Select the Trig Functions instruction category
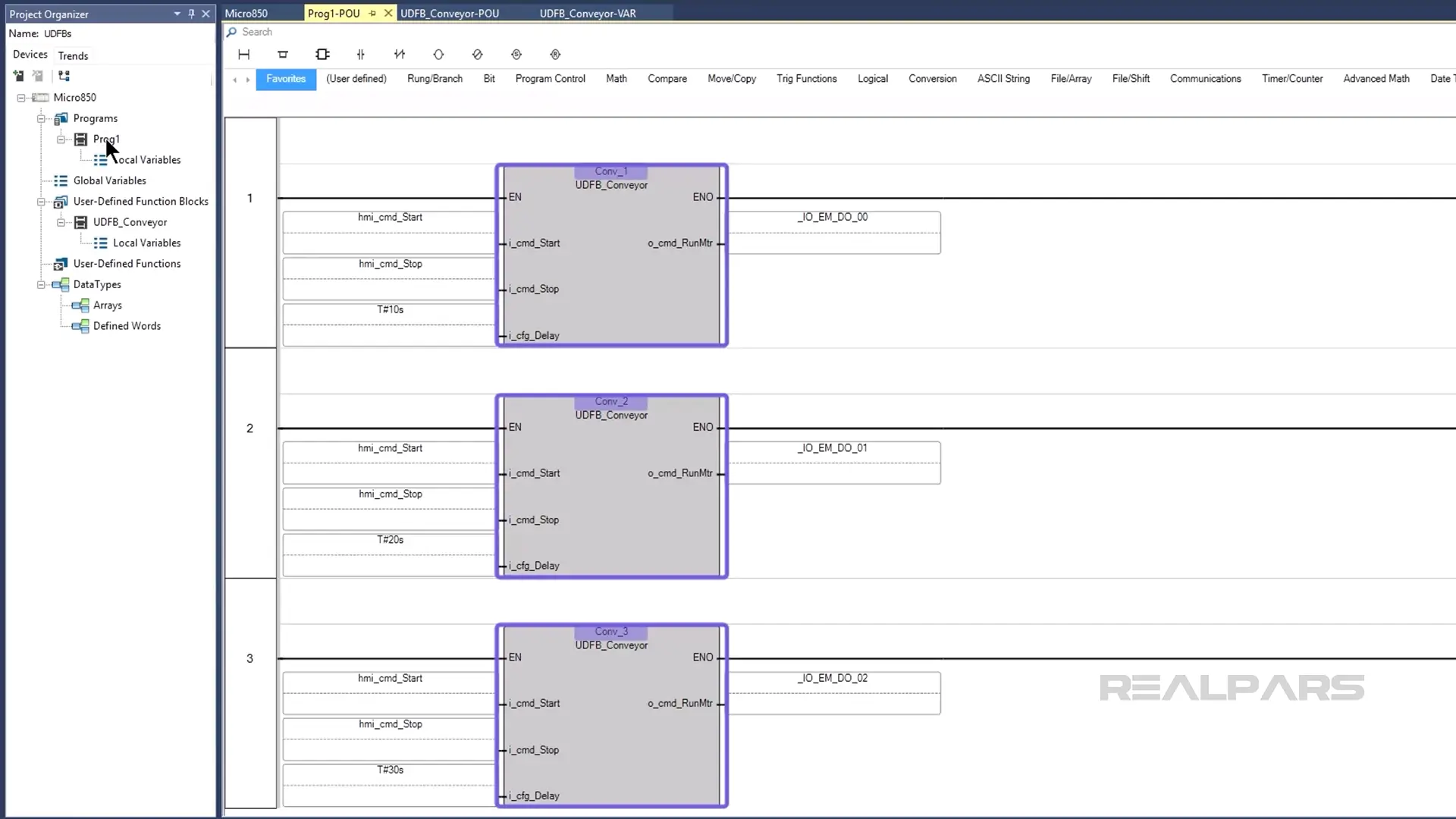The image size is (1456, 819). point(807,79)
